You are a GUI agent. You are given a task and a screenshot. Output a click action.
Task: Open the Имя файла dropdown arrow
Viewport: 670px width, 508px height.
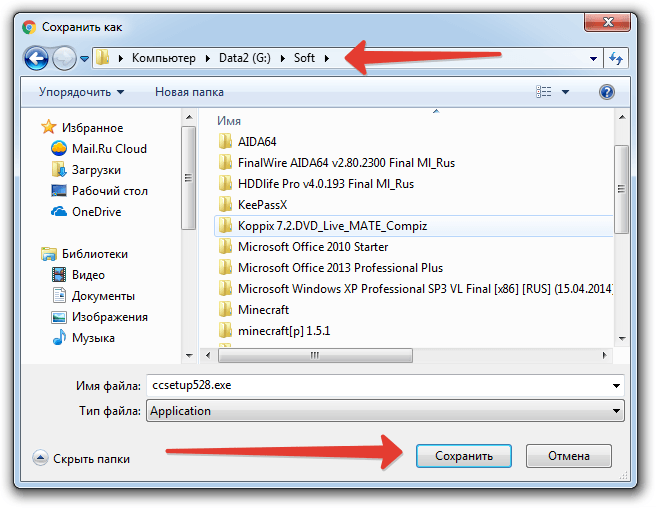click(x=616, y=386)
